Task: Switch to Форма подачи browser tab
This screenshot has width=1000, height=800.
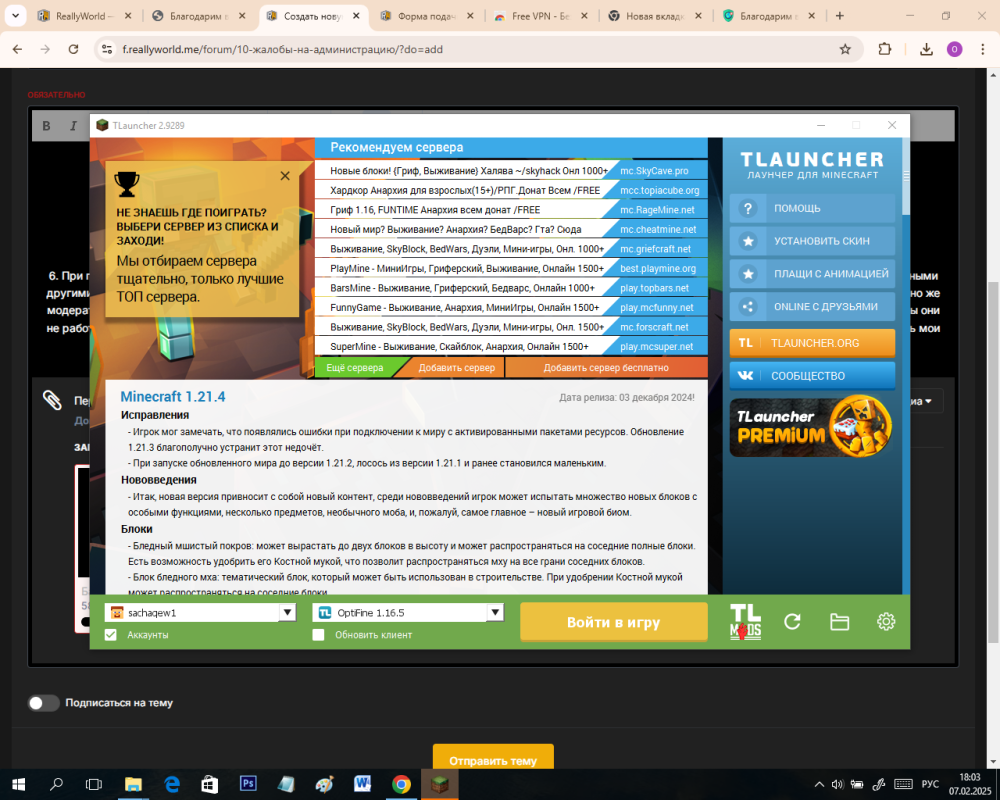Action: point(426,16)
